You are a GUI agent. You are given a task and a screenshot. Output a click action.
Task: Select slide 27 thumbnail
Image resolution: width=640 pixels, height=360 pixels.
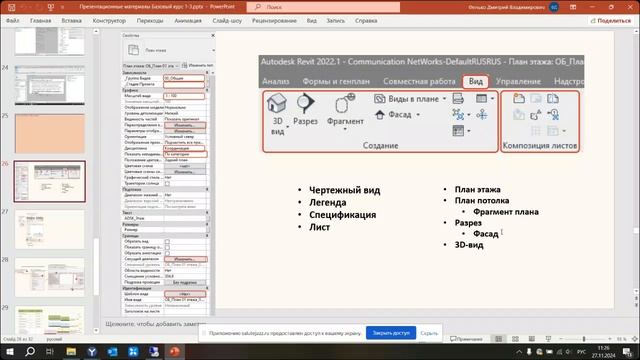pyautogui.click(x=50, y=229)
